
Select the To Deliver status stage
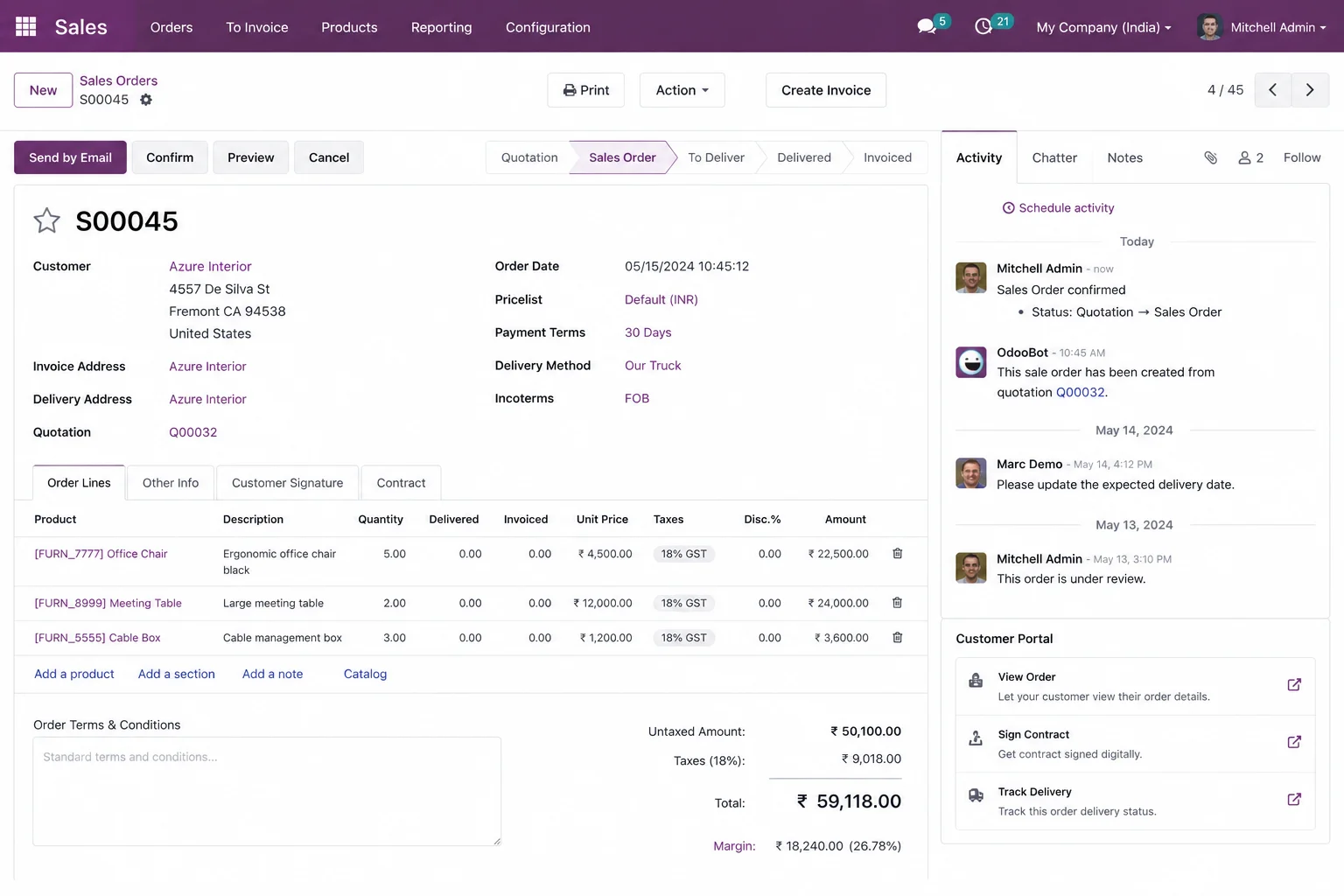(x=716, y=157)
